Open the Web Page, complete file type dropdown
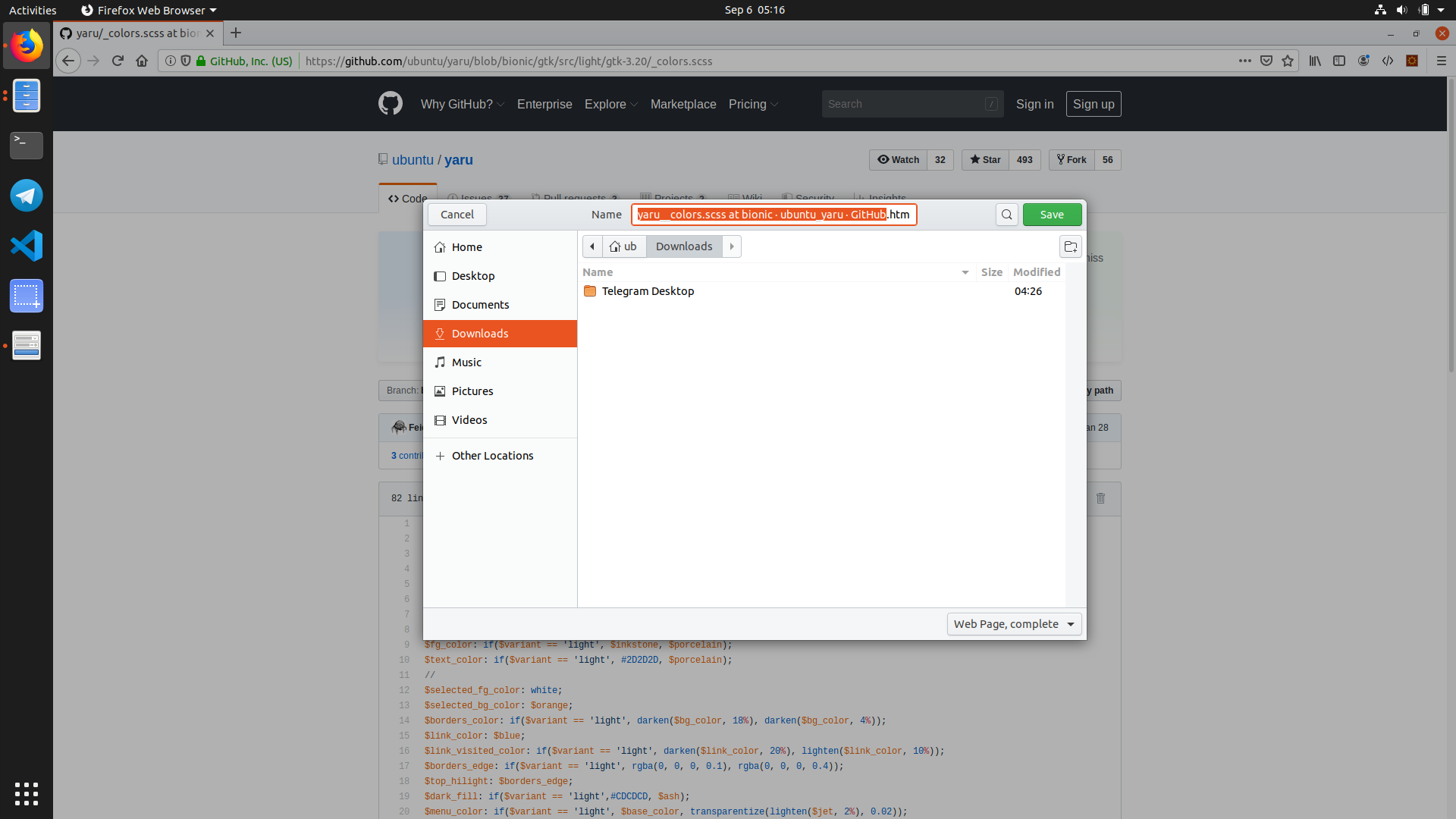The image size is (1456, 819). coord(1014,624)
